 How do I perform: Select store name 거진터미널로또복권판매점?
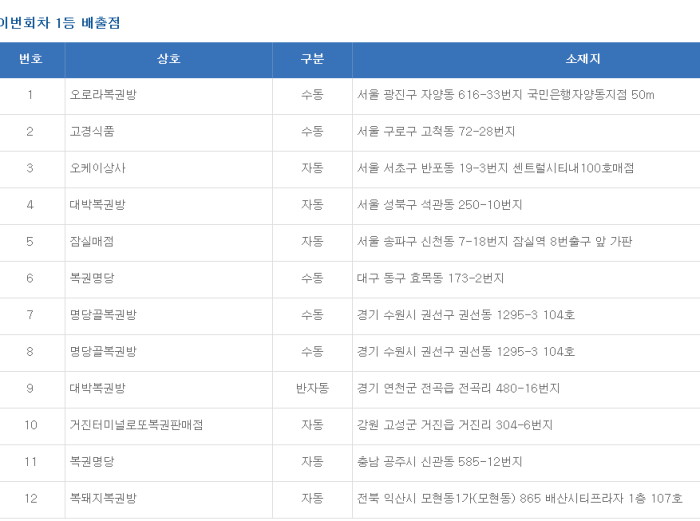pos(136,425)
